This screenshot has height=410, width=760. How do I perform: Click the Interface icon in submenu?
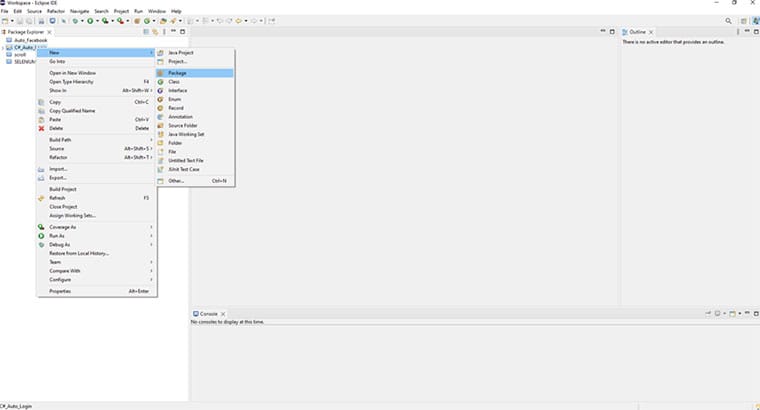pyautogui.click(x=161, y=90)
